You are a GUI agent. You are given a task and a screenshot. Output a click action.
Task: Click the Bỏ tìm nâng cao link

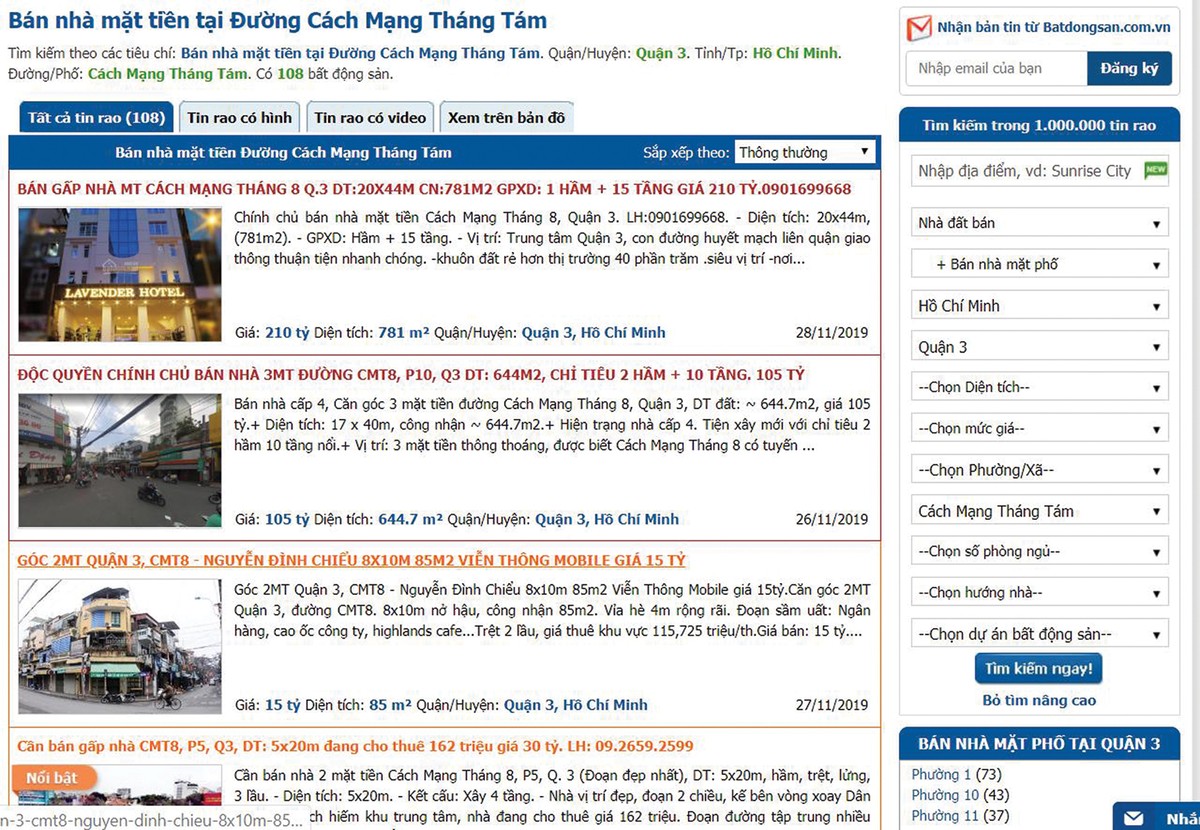[x=1039, y=700]
